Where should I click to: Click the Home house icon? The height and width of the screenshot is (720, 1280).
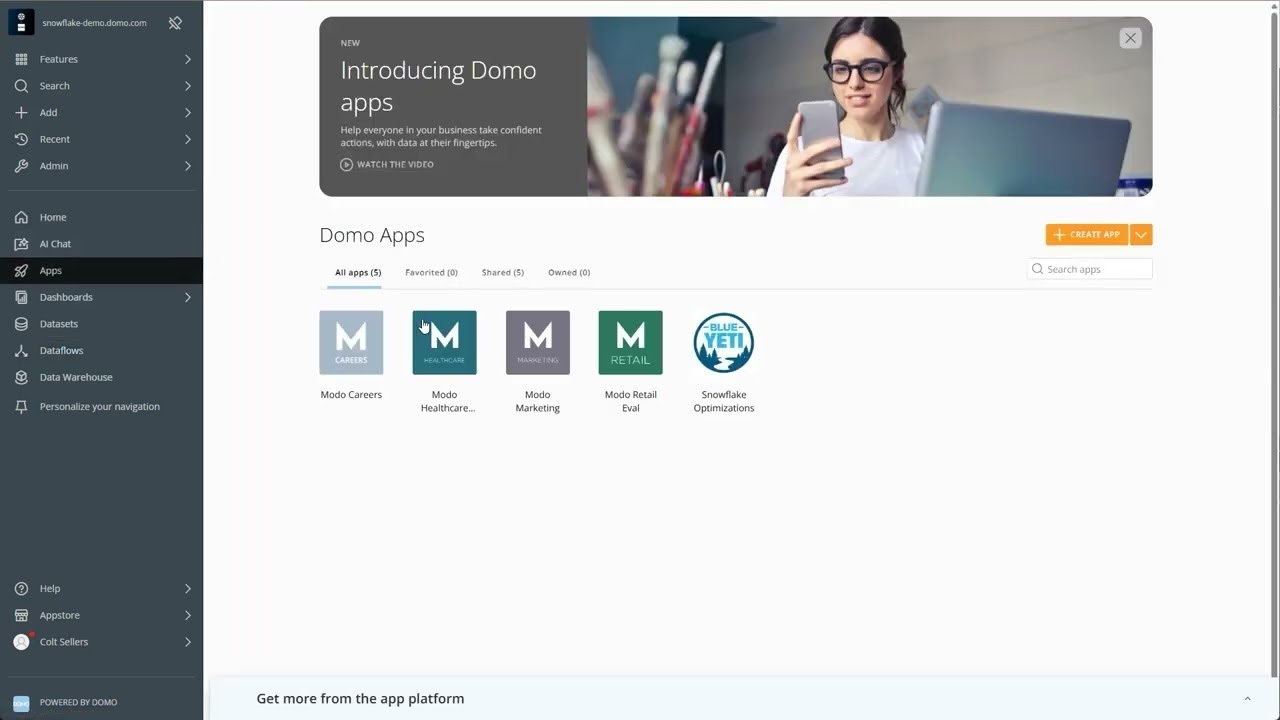coord(21,217)
